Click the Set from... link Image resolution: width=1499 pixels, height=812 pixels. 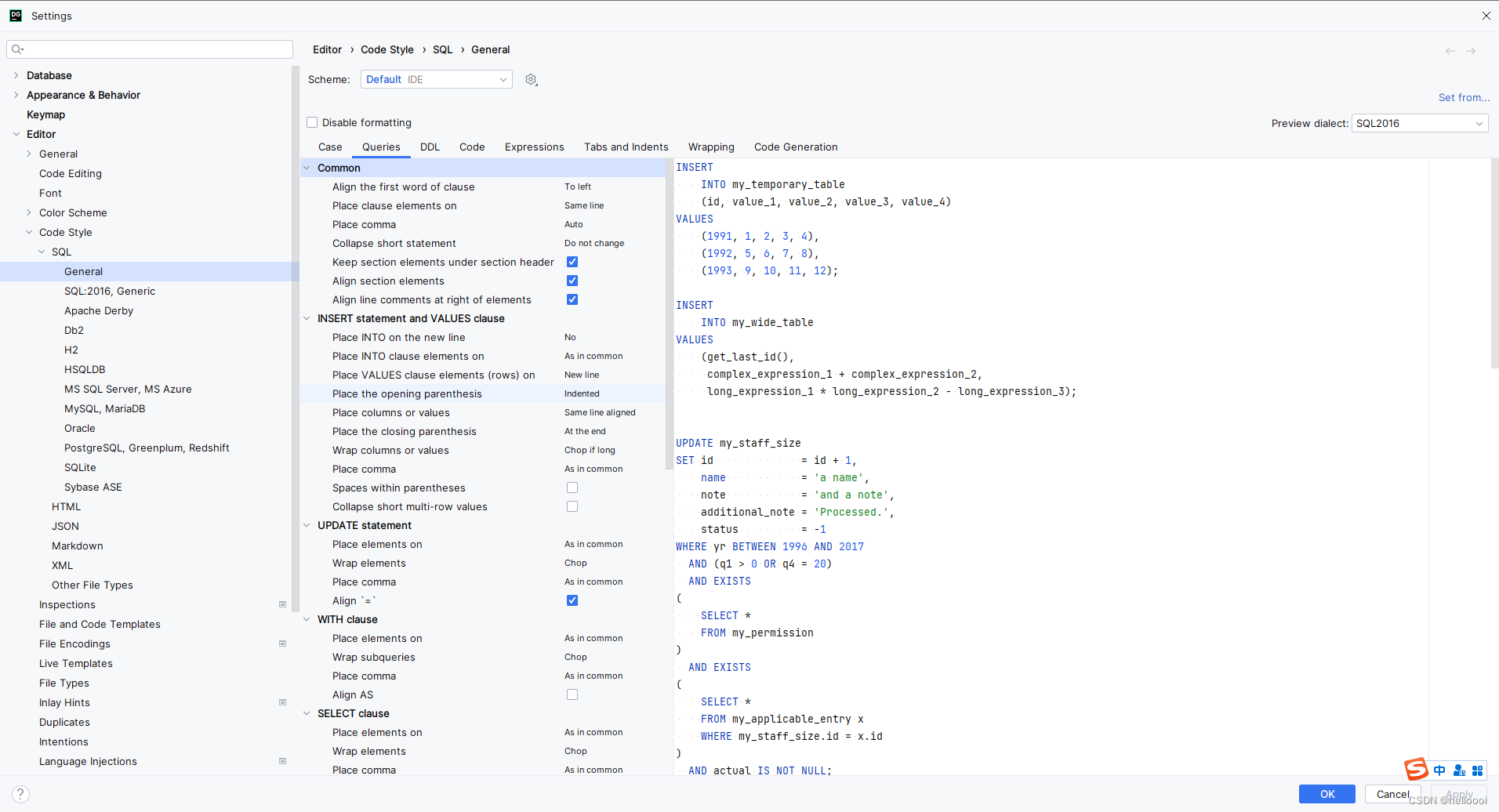click(1464, 97)
